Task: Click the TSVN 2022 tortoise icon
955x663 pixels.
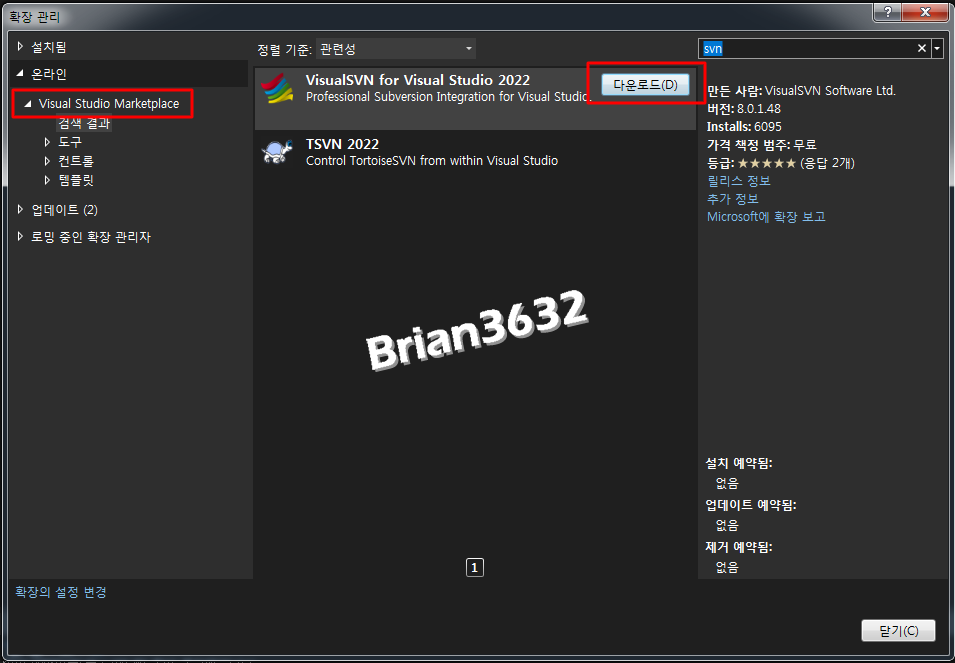Action: point(277,152)
